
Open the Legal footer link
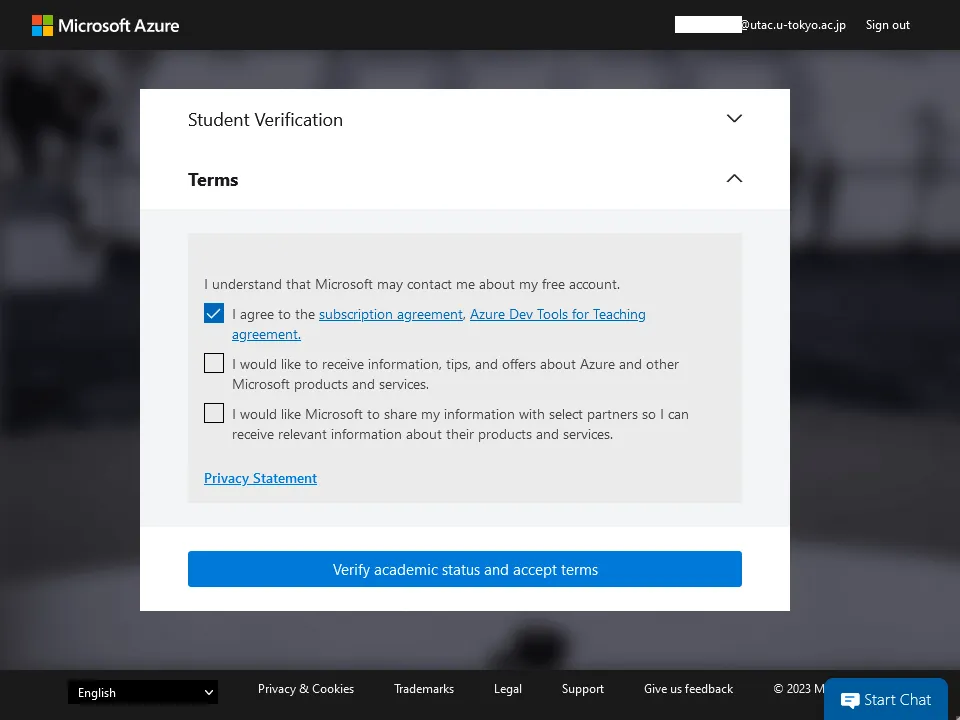[x=508, y=689]
